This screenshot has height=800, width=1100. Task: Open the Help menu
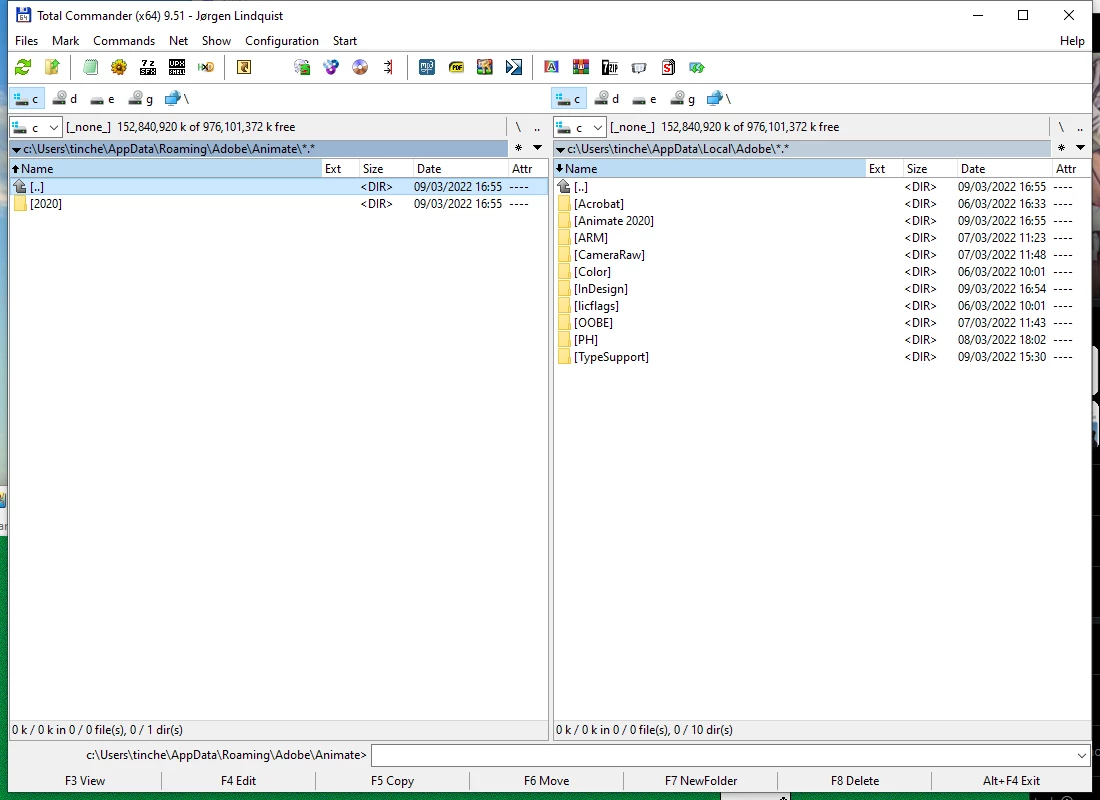click(x=1072, y=41)
